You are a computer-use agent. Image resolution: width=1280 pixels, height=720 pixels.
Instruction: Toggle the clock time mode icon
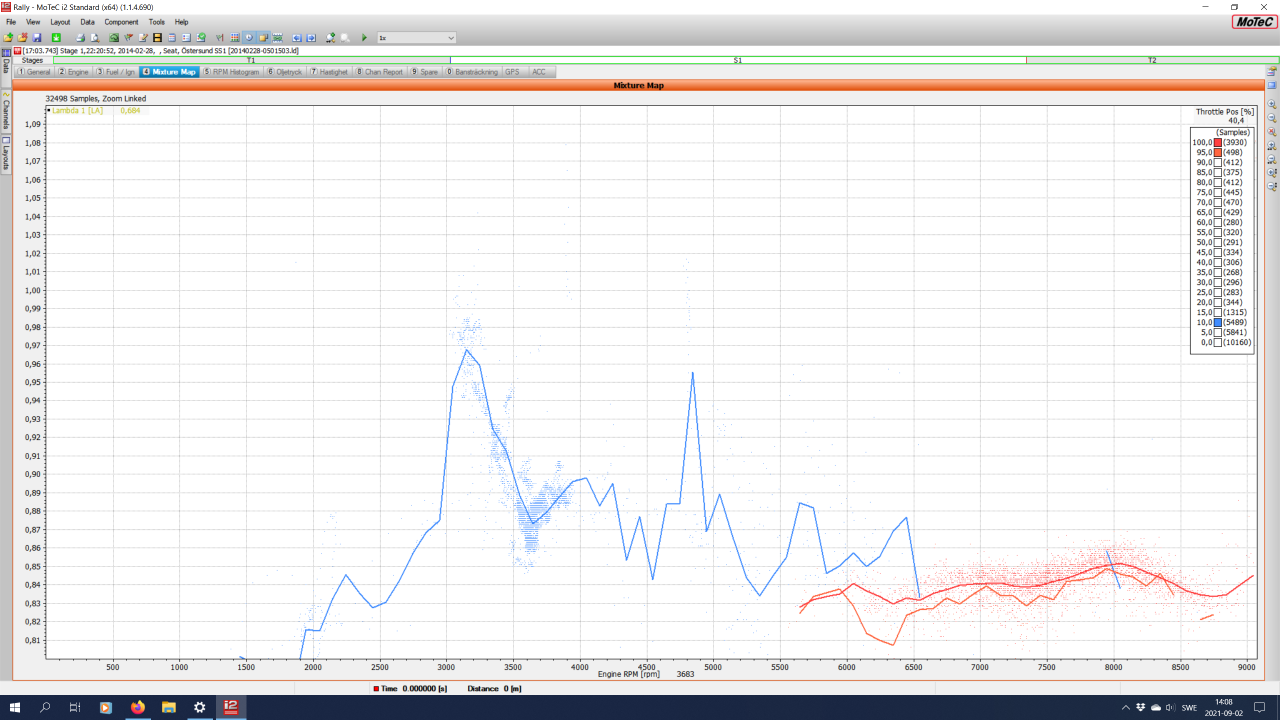(x=249, y=37)
